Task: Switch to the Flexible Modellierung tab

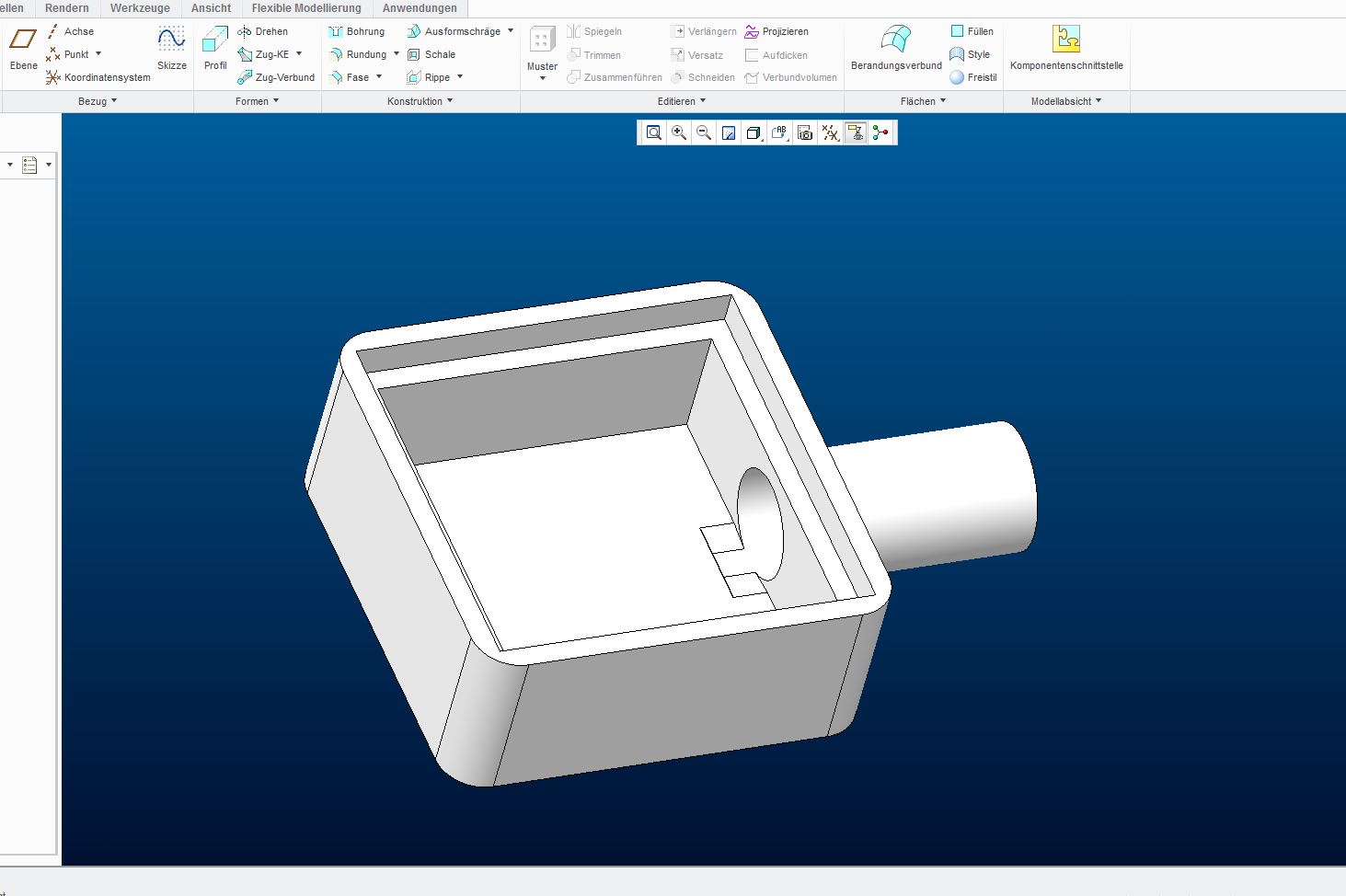Action: pyautogui.click(x=306, y=8)
